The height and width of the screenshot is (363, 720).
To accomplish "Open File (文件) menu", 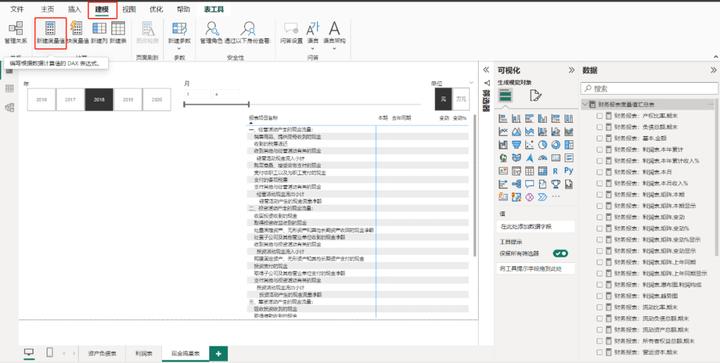I will click(17, 9).
